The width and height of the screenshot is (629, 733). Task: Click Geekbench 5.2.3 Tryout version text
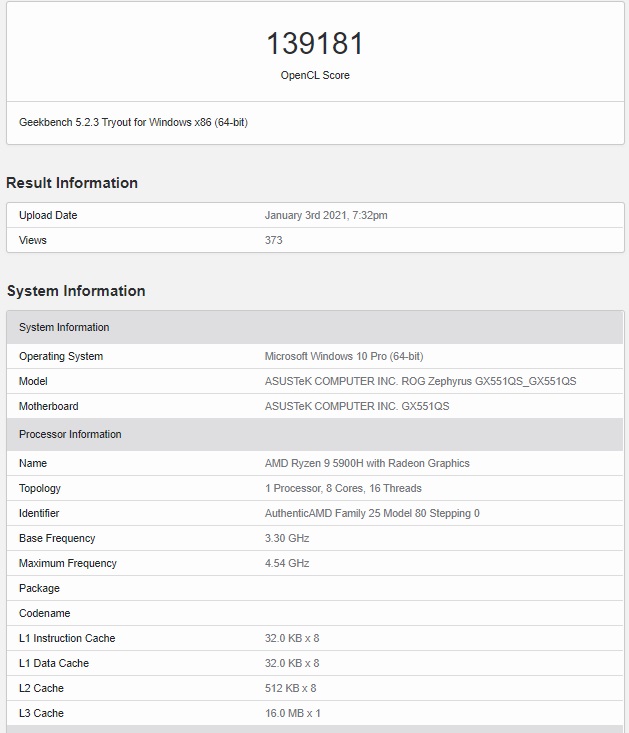tap(133, 122)
